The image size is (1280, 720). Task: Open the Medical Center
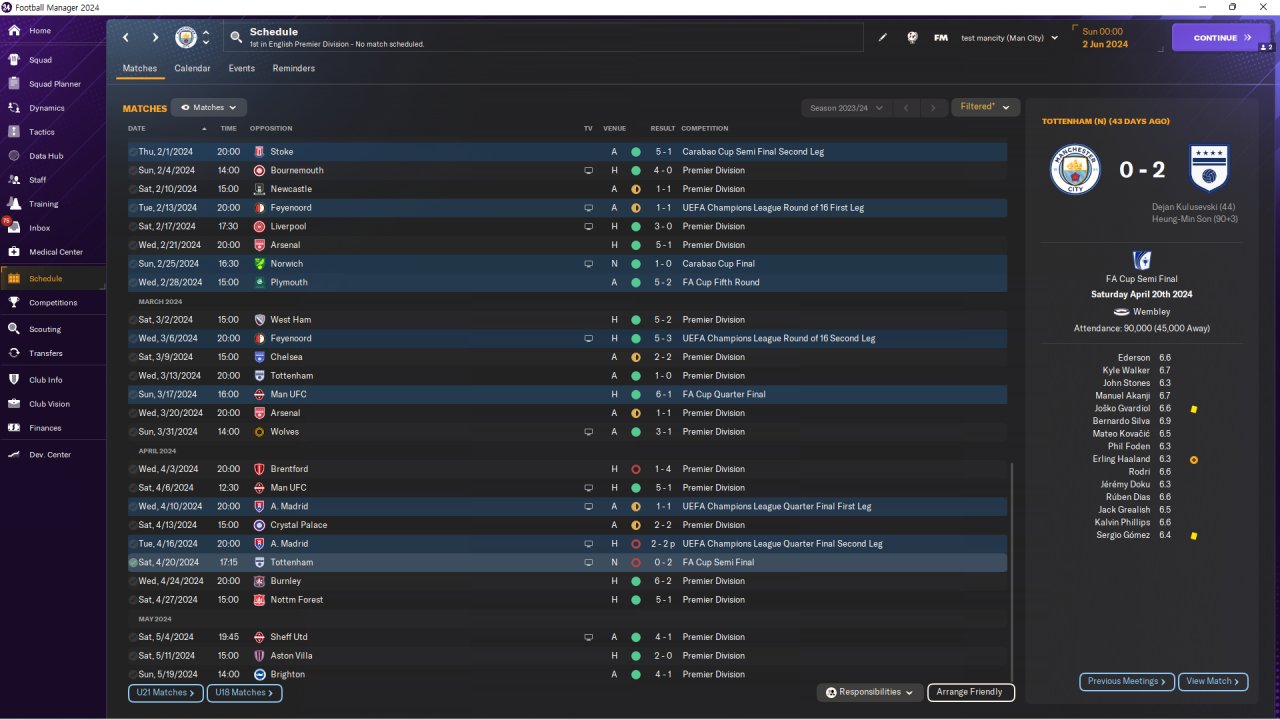(53, 252)
